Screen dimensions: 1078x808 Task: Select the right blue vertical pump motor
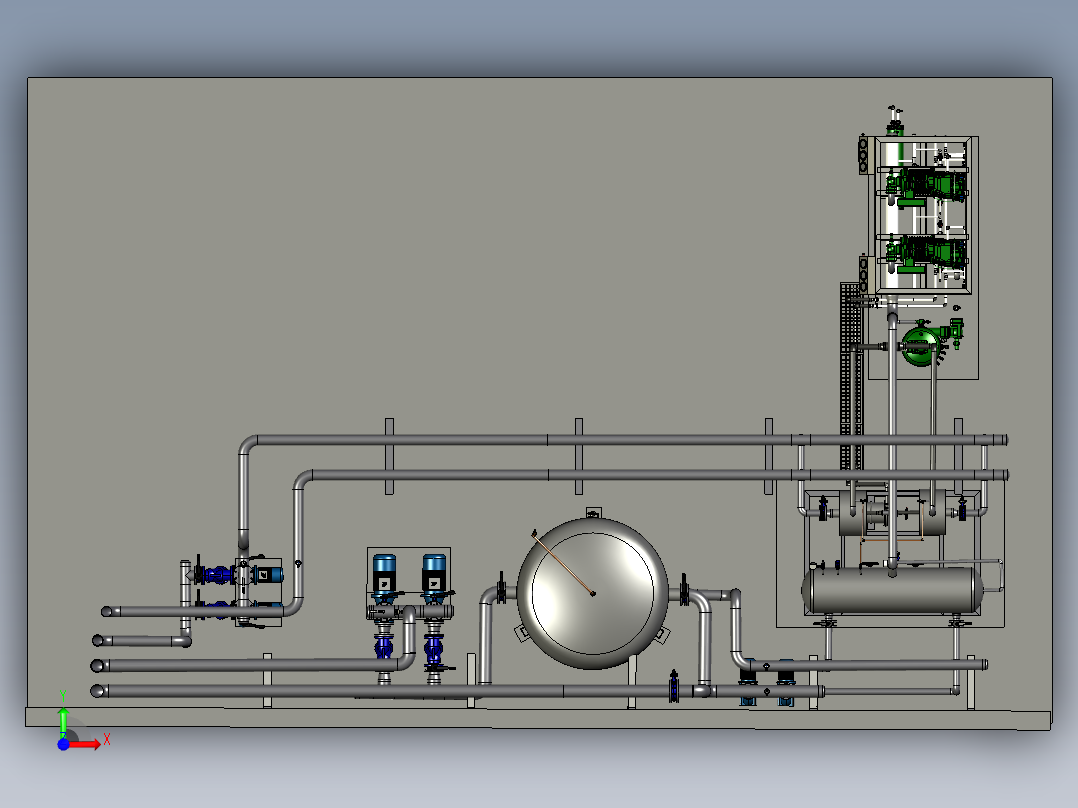[434, 573]
